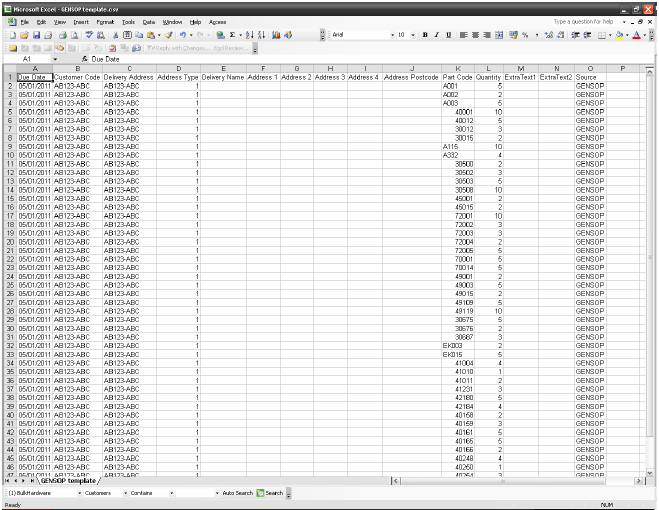The height and width of the screenshot is (510, 659).
Task: Open the fill color palette arrow
Action: [627, 35]
